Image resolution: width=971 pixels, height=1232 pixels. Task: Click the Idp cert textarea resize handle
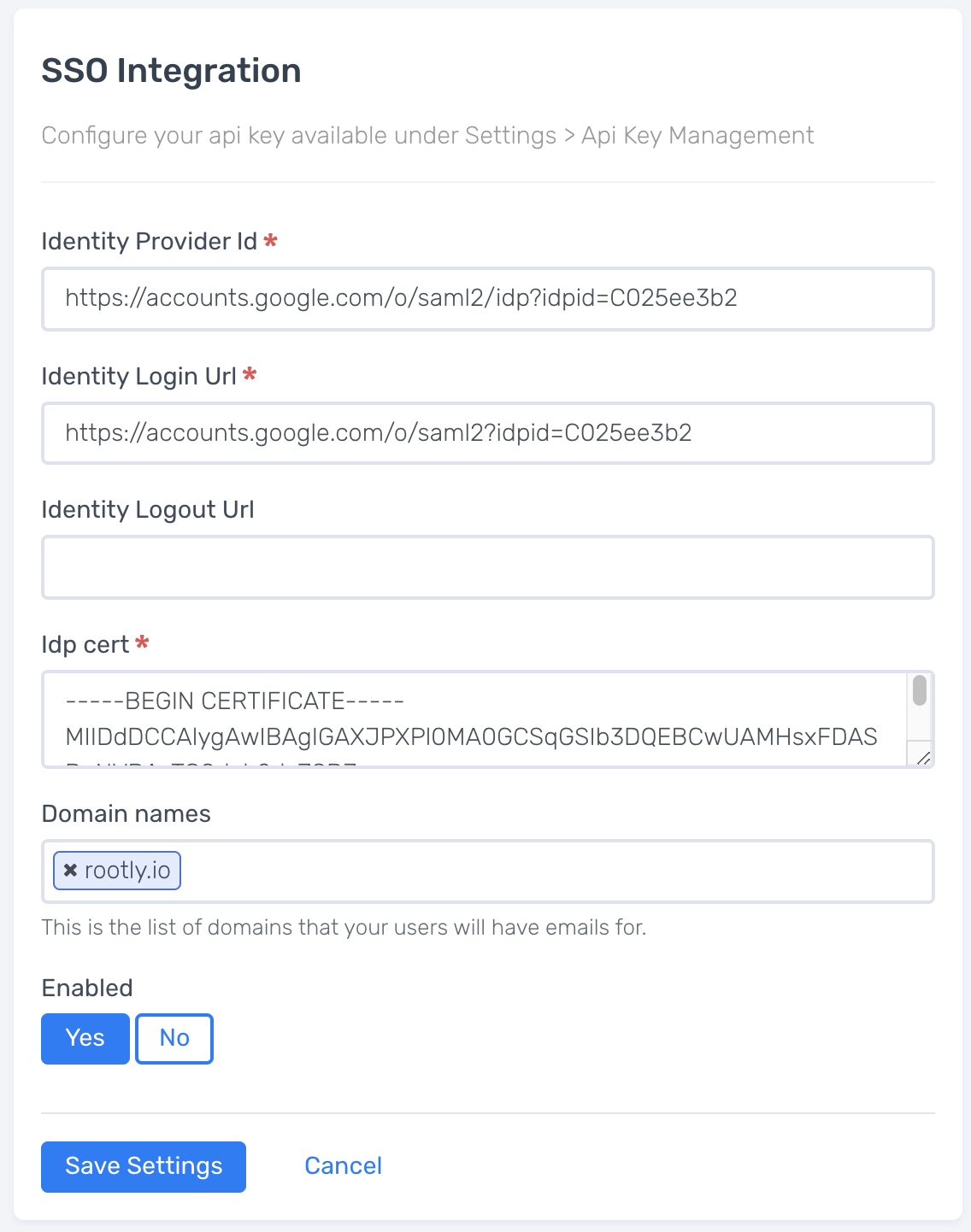point(923,758)
